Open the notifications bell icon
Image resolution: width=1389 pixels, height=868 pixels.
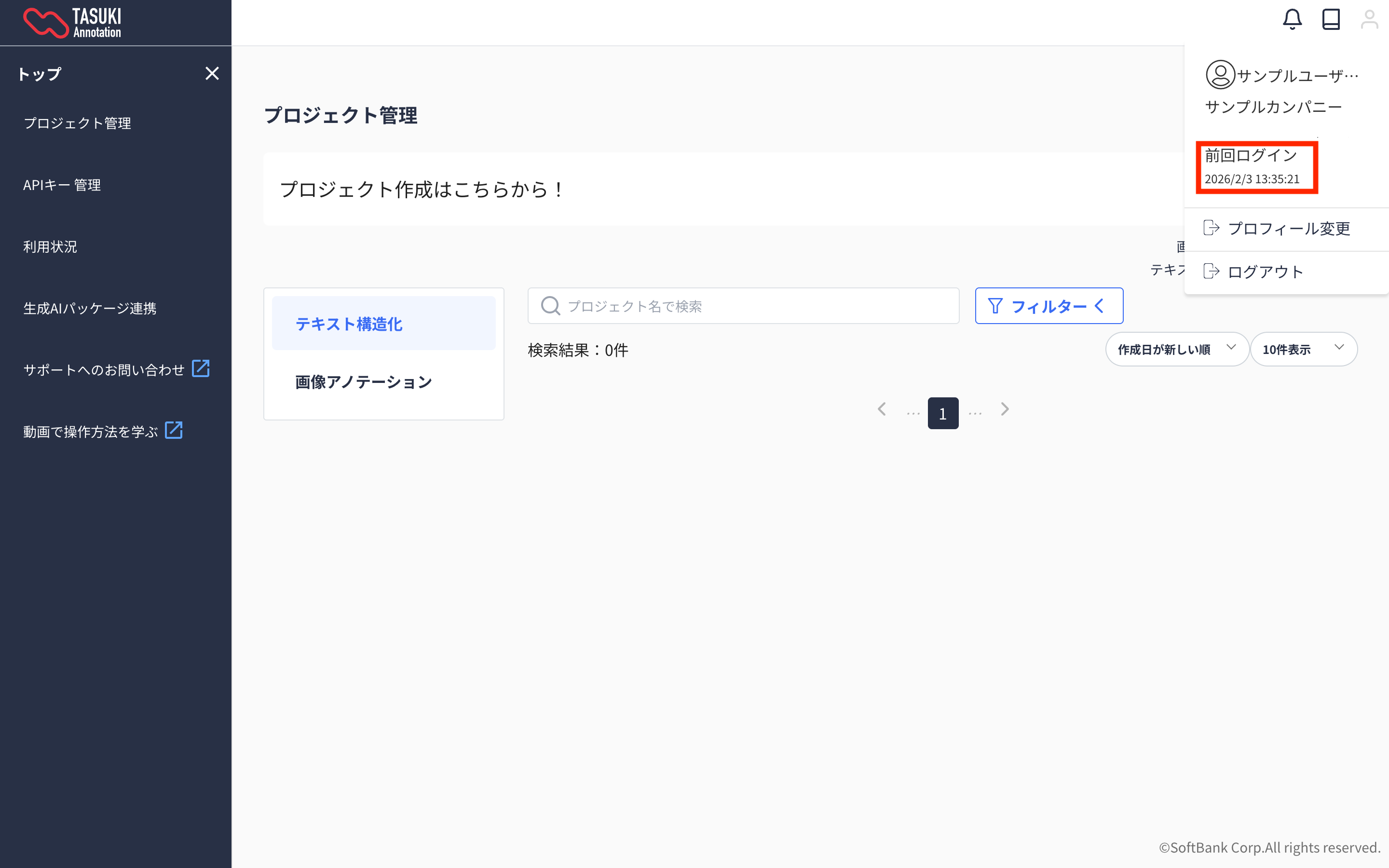pyautogui.click(x=1292, y=19)
